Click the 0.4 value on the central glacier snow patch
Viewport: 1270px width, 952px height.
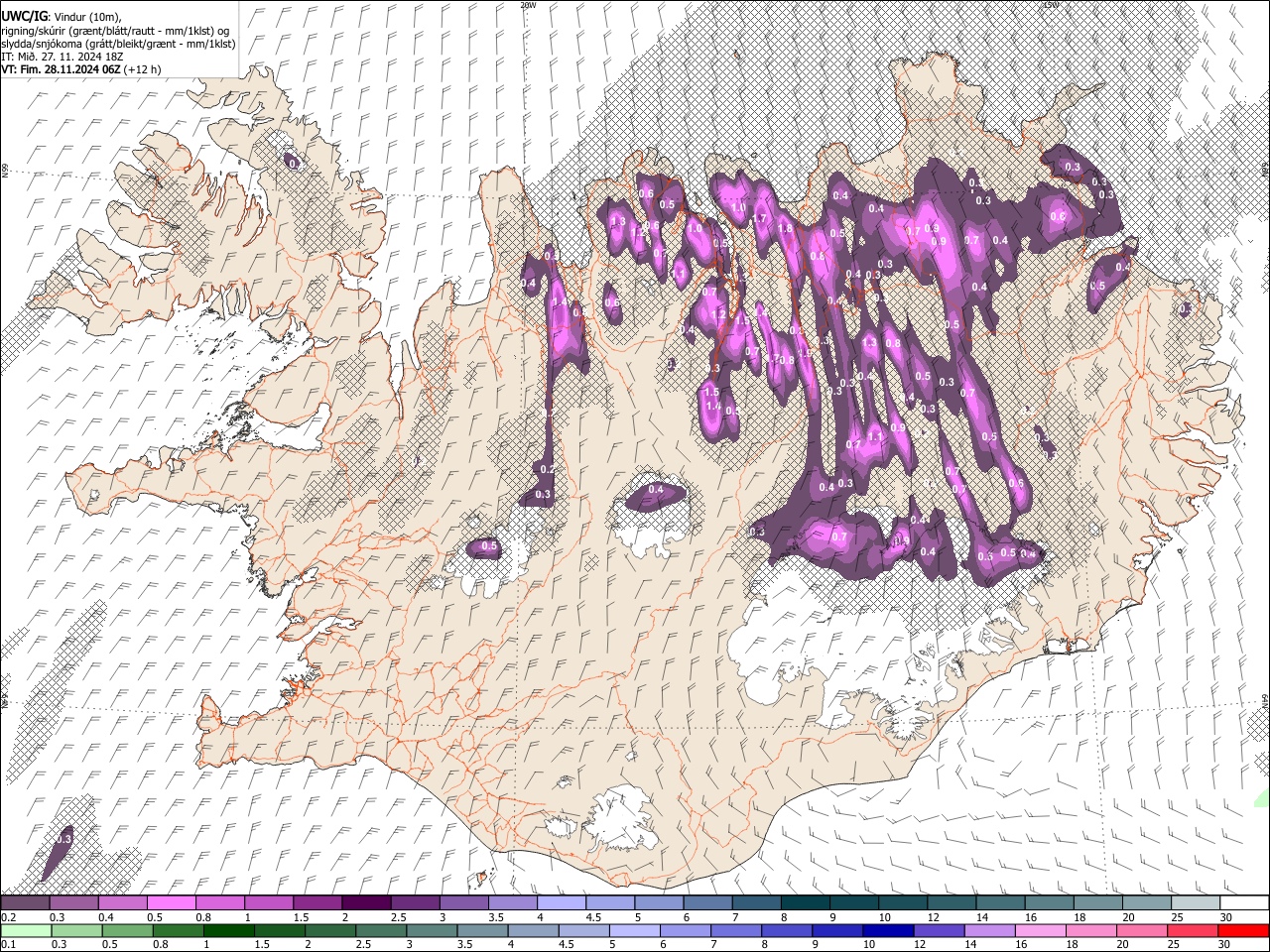(x=656, y=489)
